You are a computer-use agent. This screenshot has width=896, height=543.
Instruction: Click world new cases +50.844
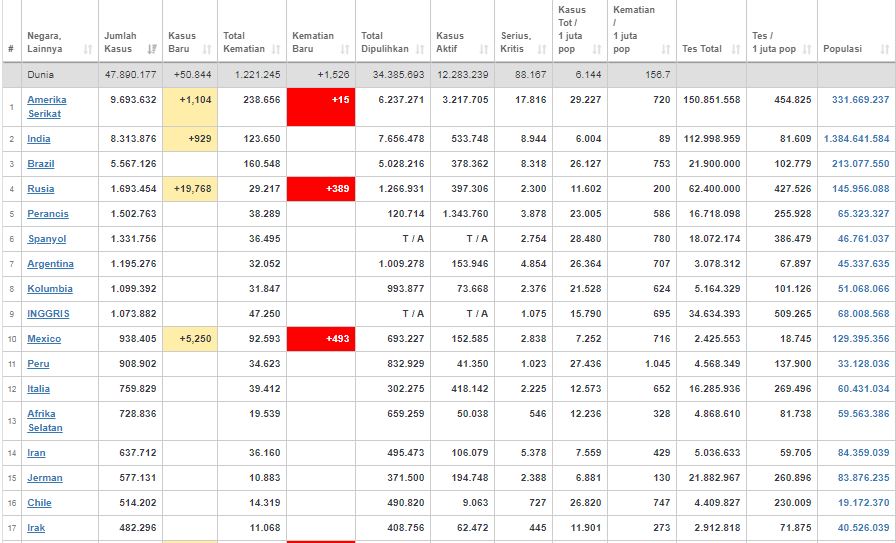tap(194, 75)
